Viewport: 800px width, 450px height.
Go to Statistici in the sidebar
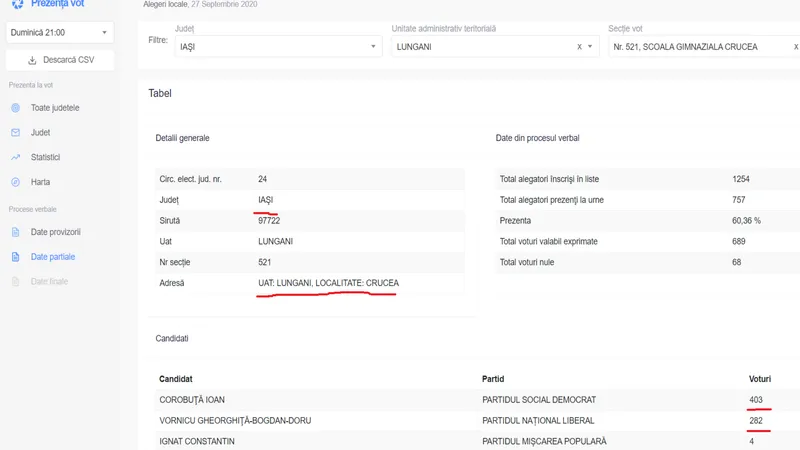pyautogui.click(x=45, y=157)
